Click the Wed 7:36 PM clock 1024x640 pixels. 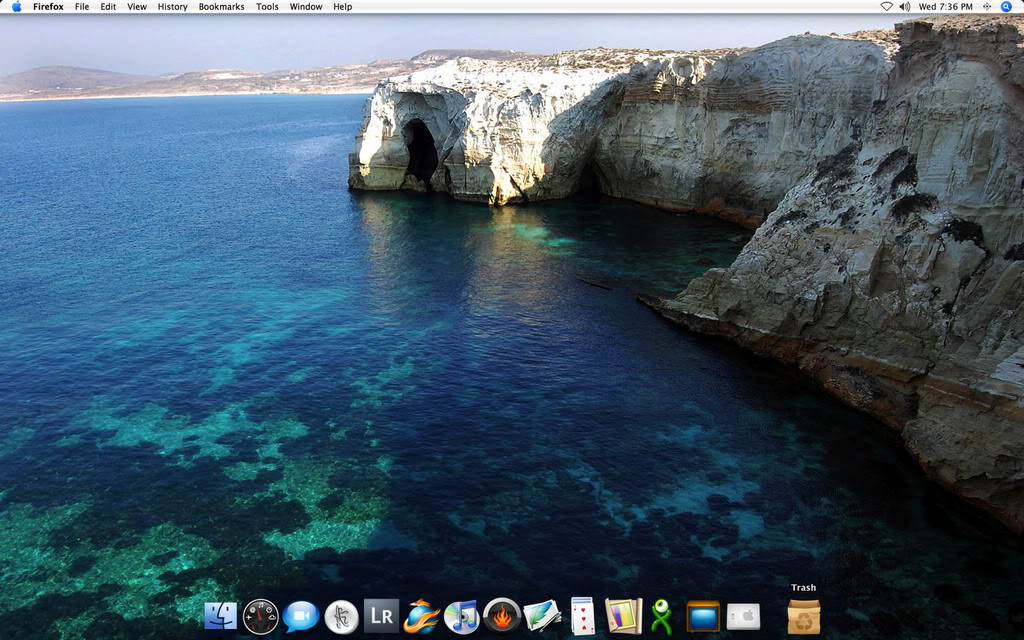pos(945,7)
